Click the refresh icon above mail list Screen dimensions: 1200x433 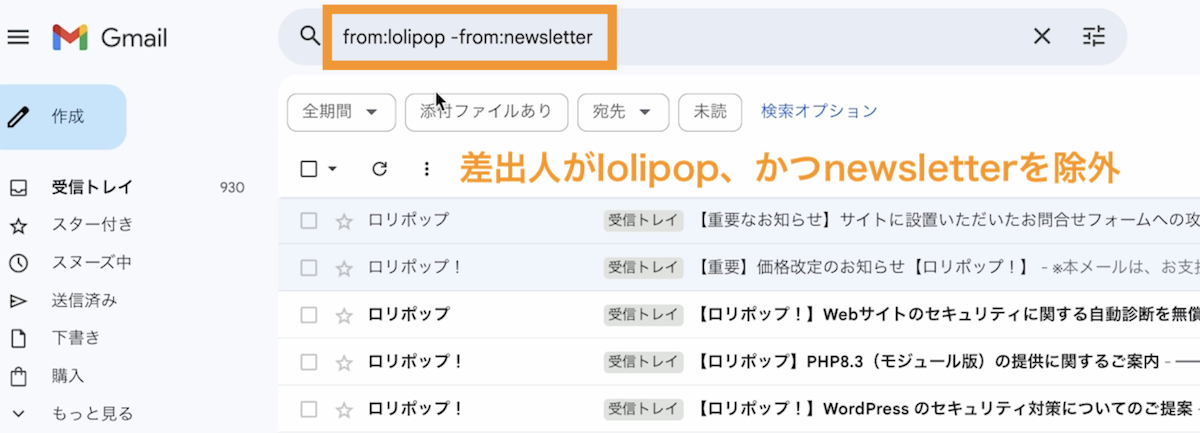click(379, 169)
